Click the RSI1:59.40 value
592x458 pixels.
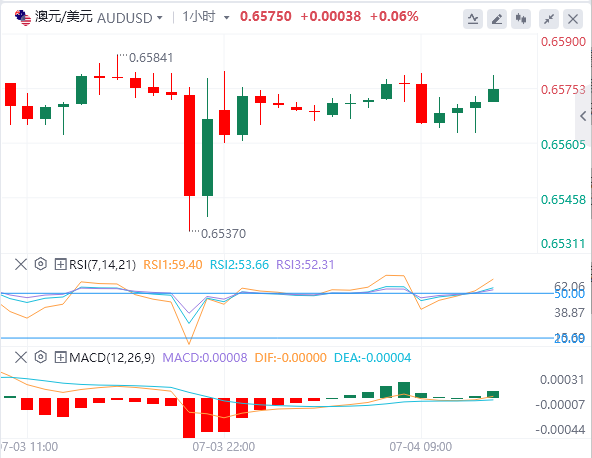tap(173, 265)
